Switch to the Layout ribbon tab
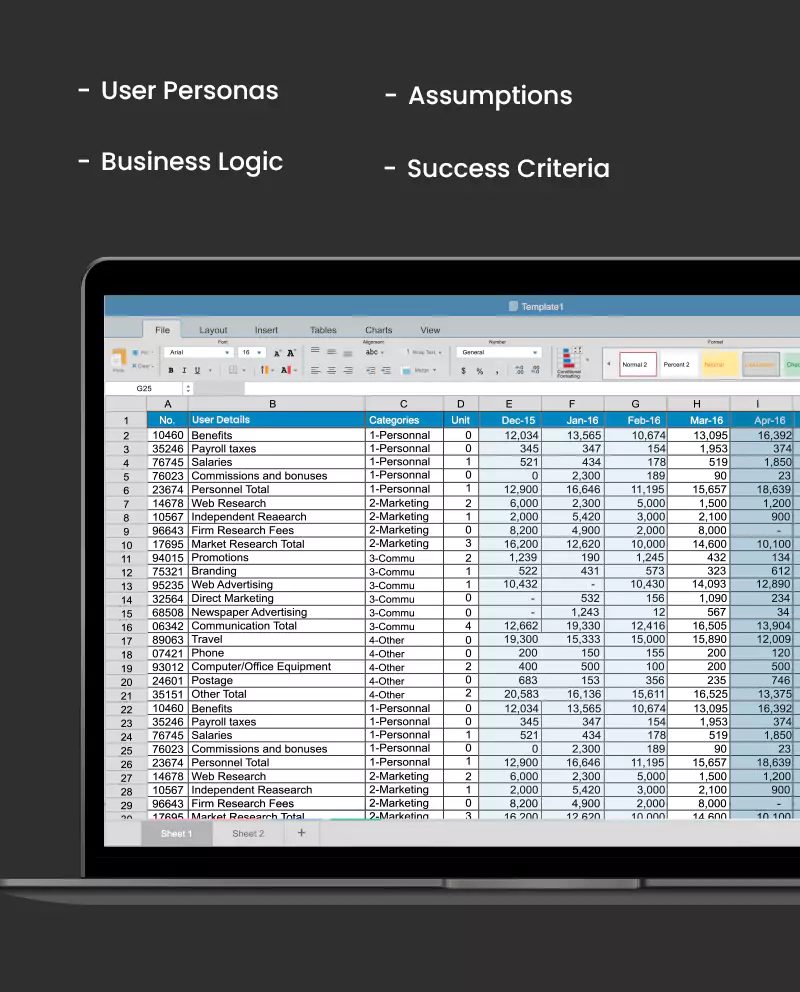The image size is (800, 992). point(213,330)
